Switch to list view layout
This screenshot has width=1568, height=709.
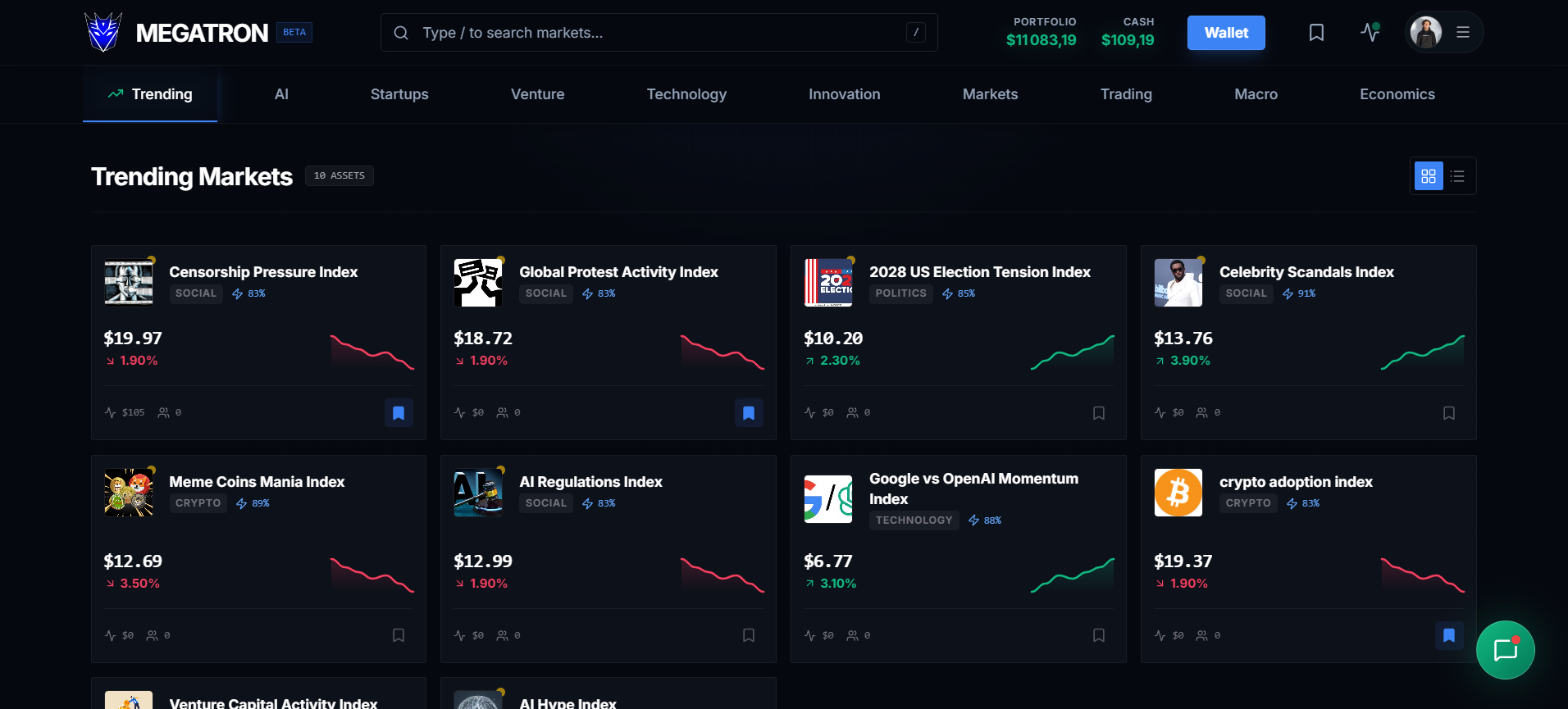tap(1457, 176)
